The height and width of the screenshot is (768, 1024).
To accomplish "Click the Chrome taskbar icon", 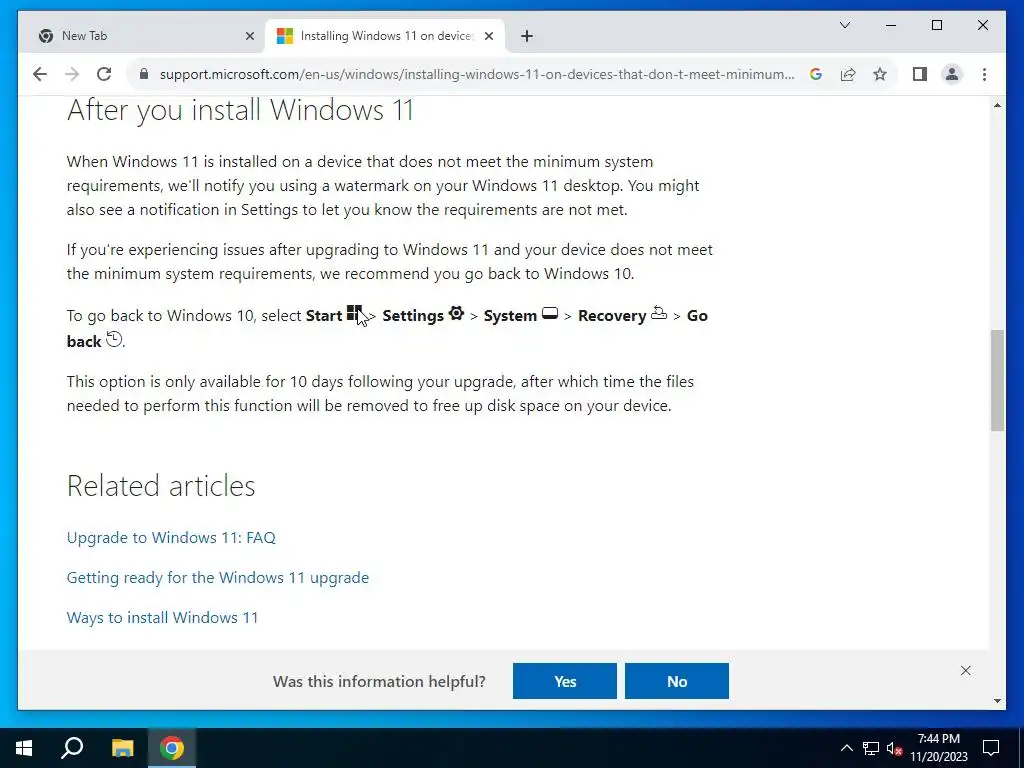I will [172, 748].
